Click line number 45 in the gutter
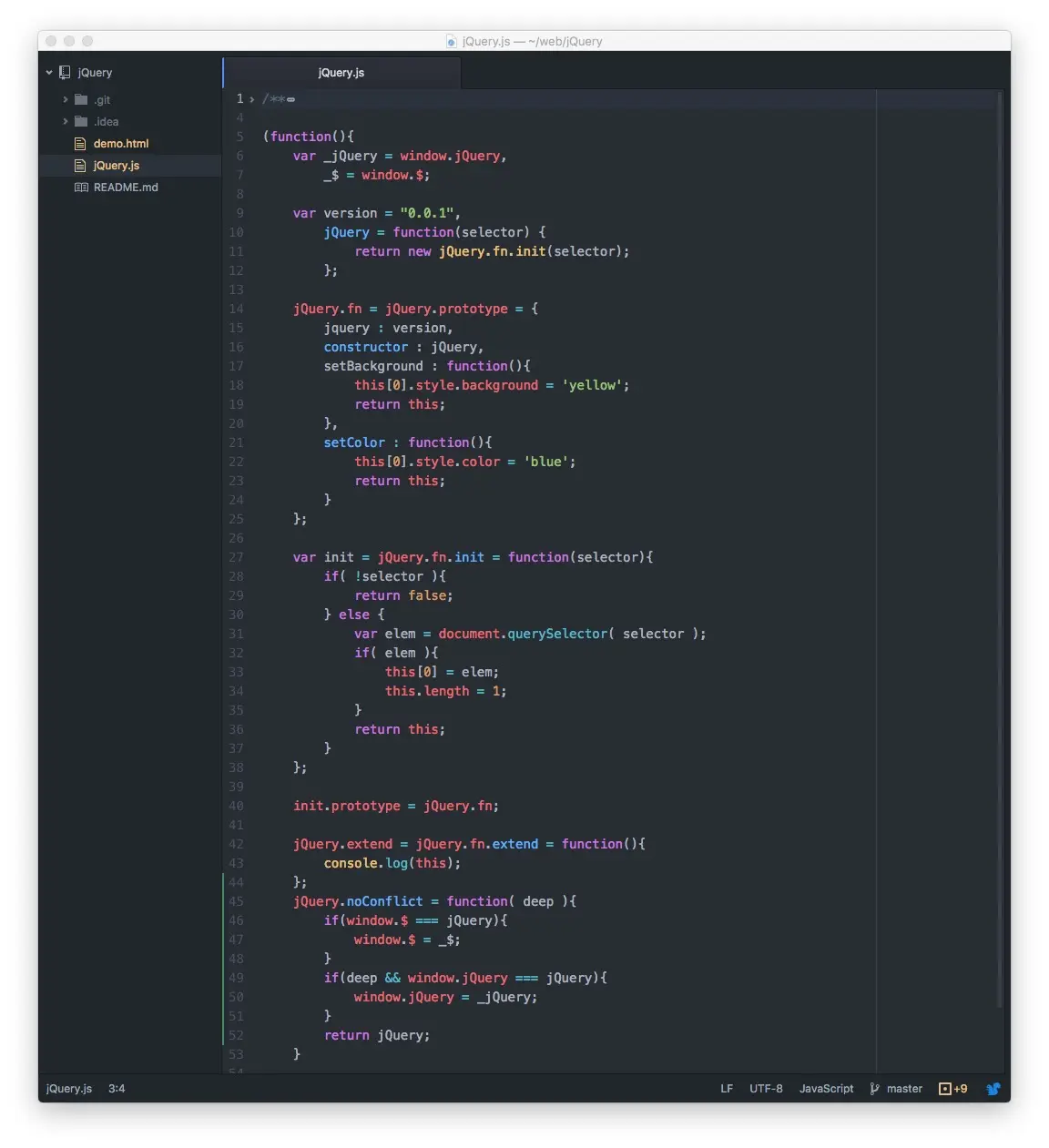Viewport: 1049px width, 1148px height. (236, 902)
